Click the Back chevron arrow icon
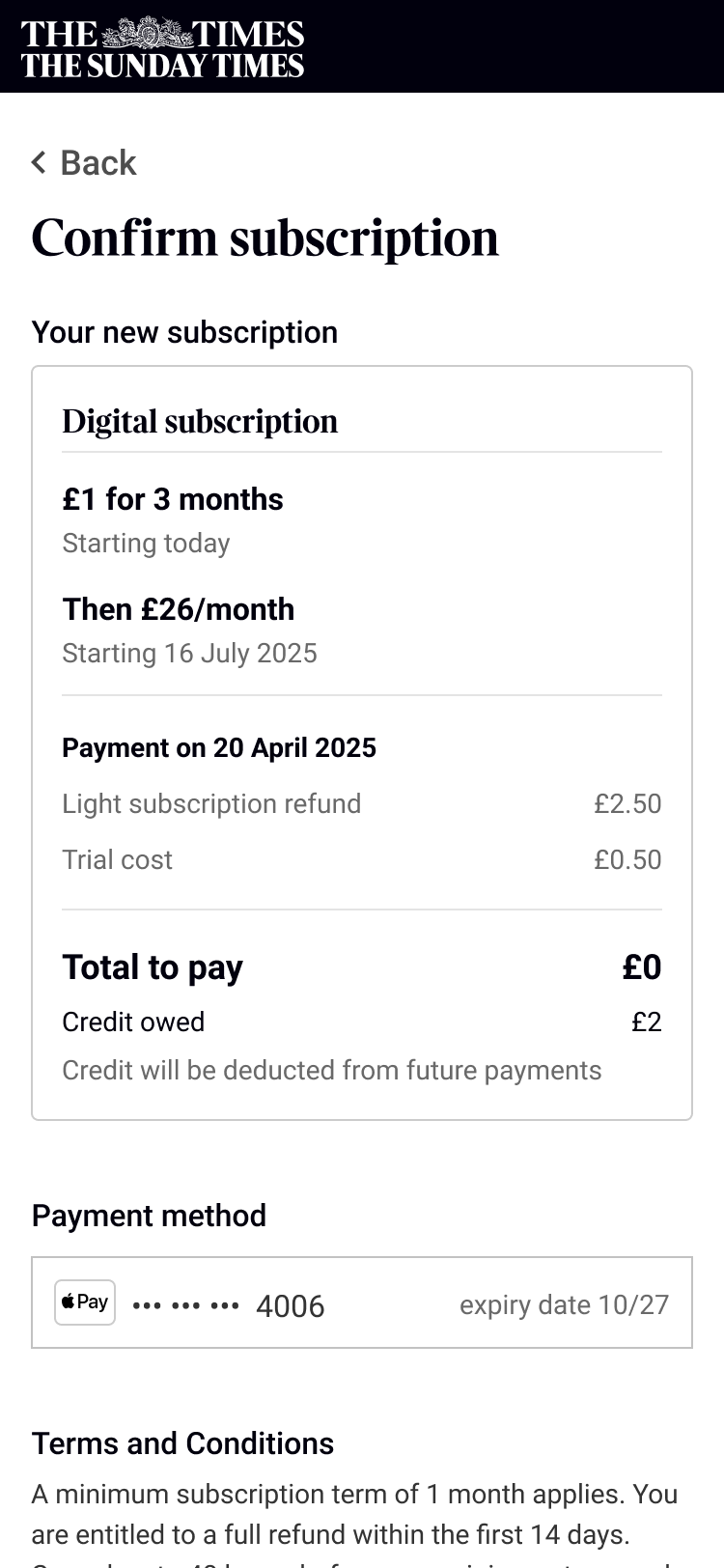The image size is (724, 1568). (39, 162)
